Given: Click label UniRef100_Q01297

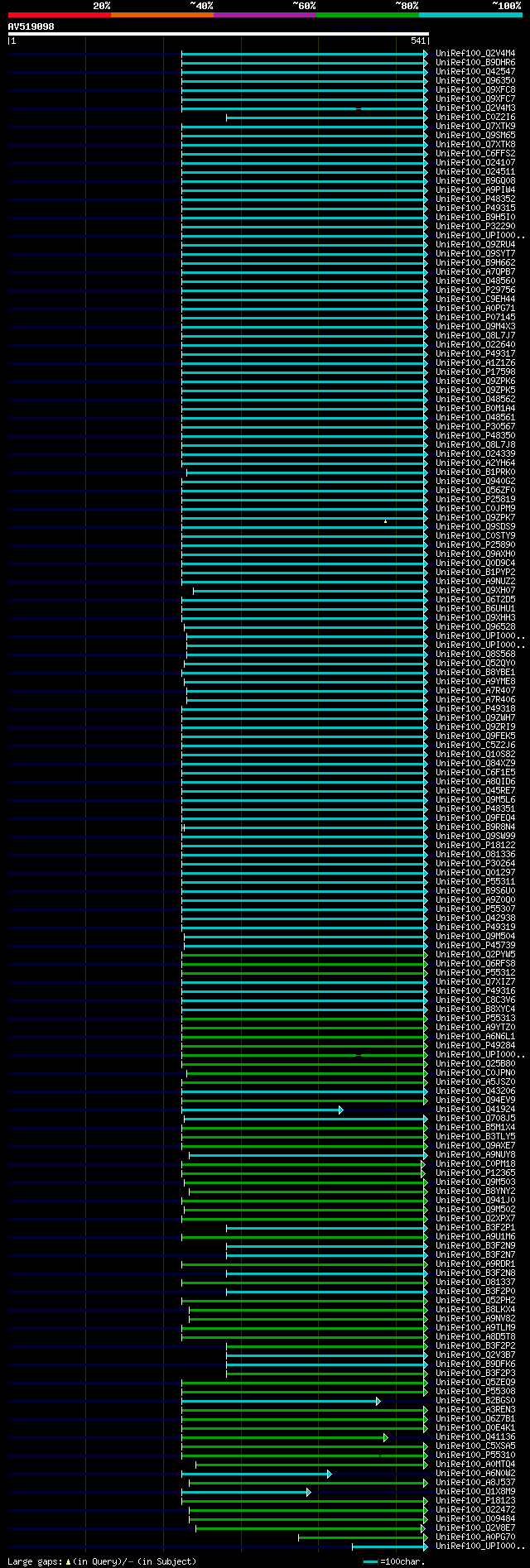Looking at the screenshot, I should (475, 872).
